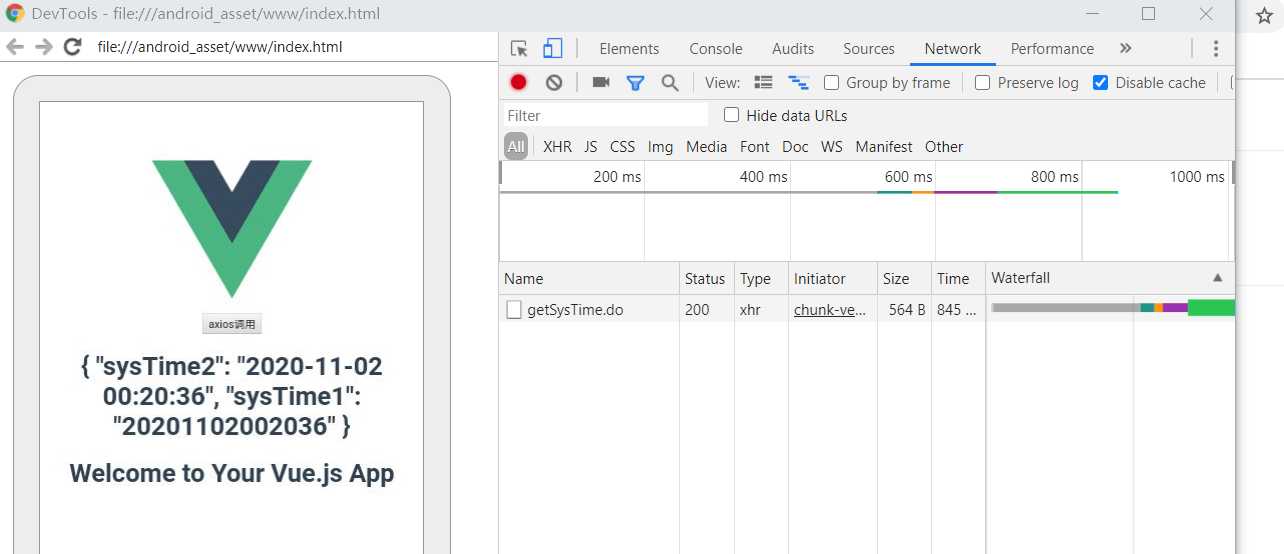Image resolution: width=1284 pixels, height=554 pixels.
Task: Activate the inspect element picker icon
Action: tap(519, 49)
